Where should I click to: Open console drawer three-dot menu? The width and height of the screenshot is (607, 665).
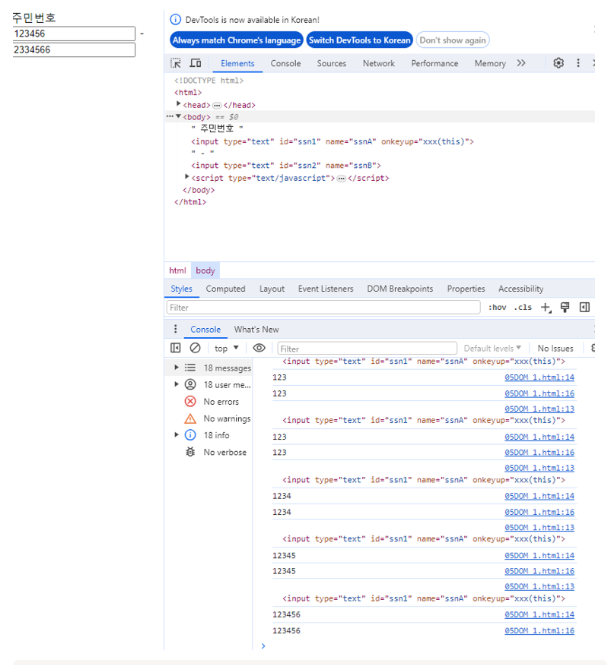coord(175,329)
